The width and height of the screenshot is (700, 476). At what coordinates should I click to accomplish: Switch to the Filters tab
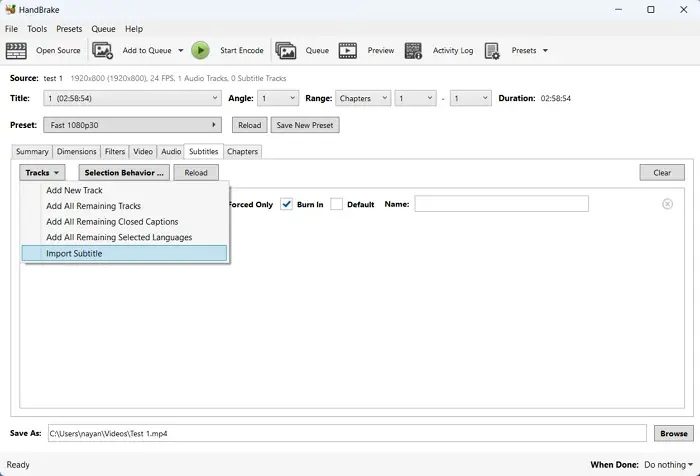[115, 152]
